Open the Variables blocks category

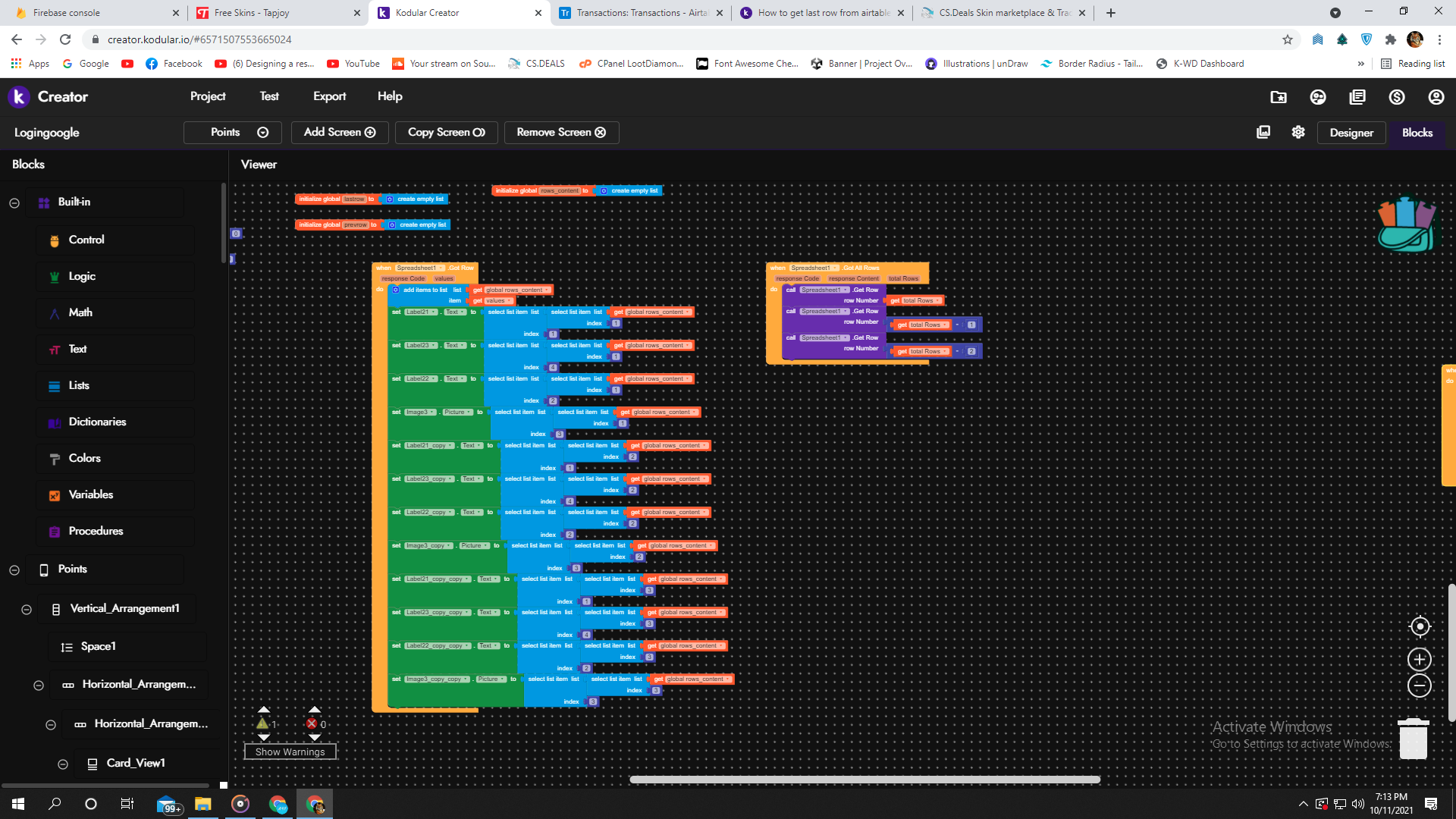[90, 494]
